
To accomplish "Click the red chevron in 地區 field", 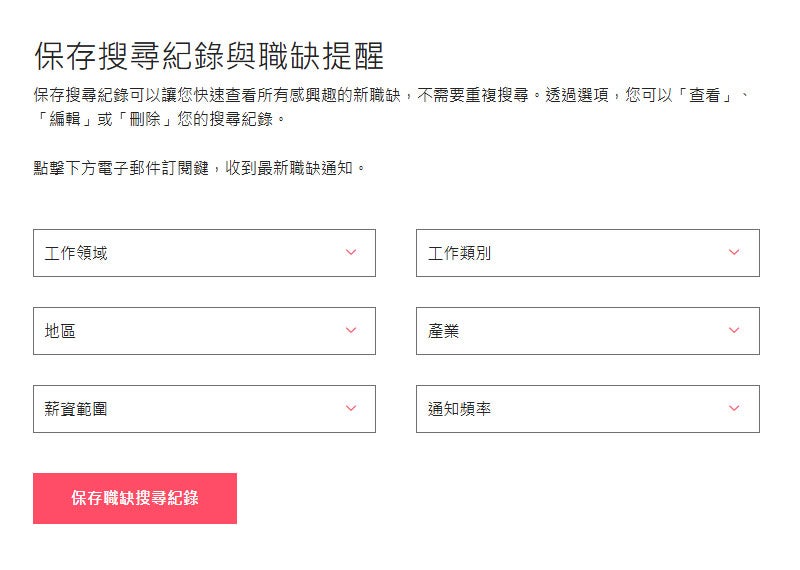I will point(351,331).
